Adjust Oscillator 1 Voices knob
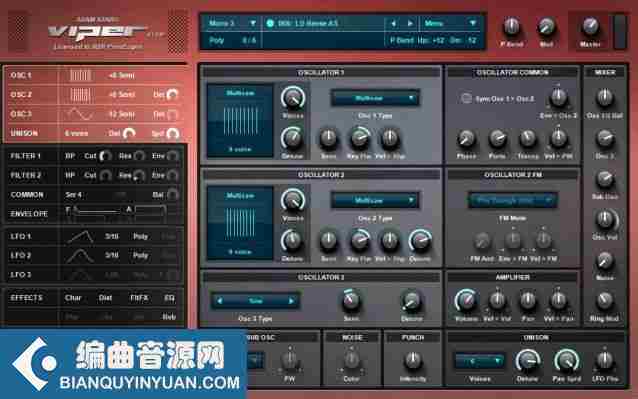This screenshot has width=638, height=399. point(293,98)
